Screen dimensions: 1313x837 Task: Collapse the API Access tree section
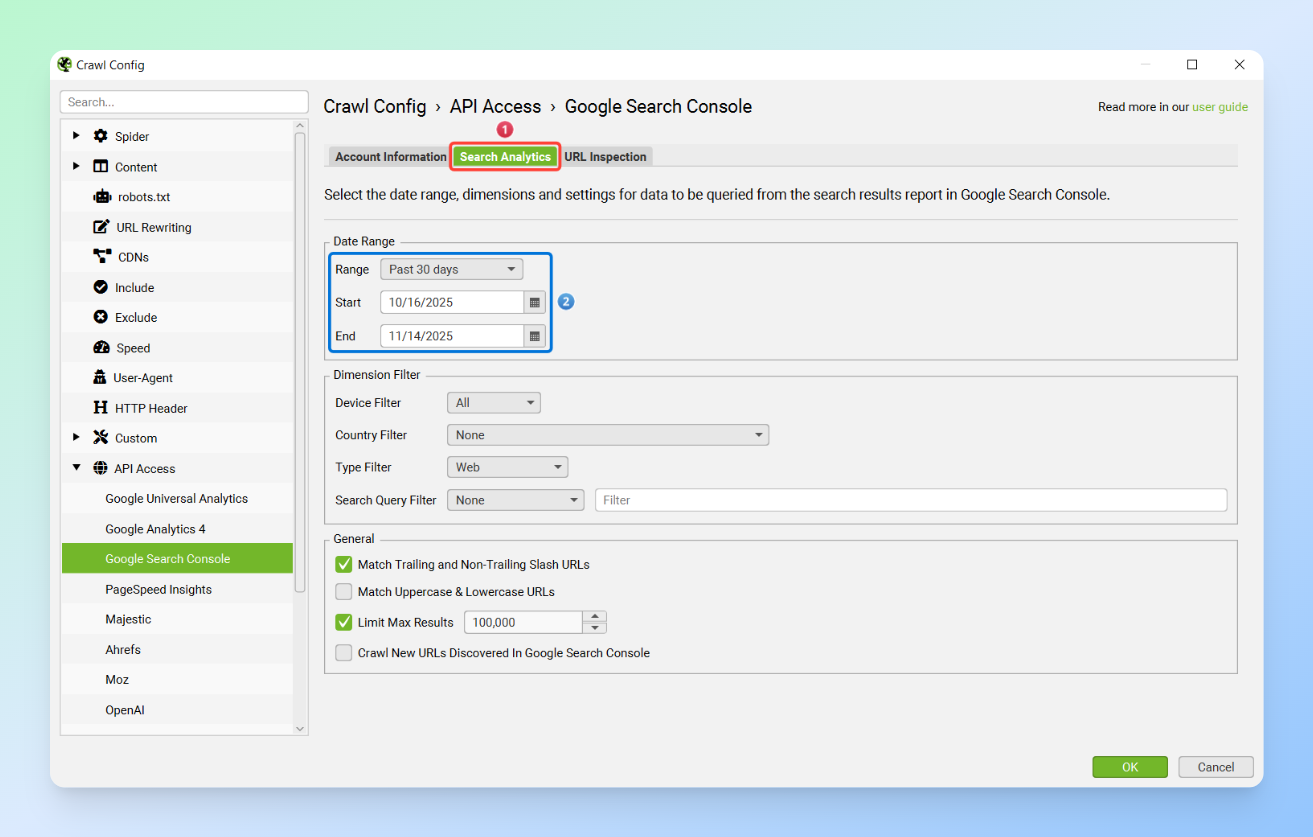[x=77, y=468]
